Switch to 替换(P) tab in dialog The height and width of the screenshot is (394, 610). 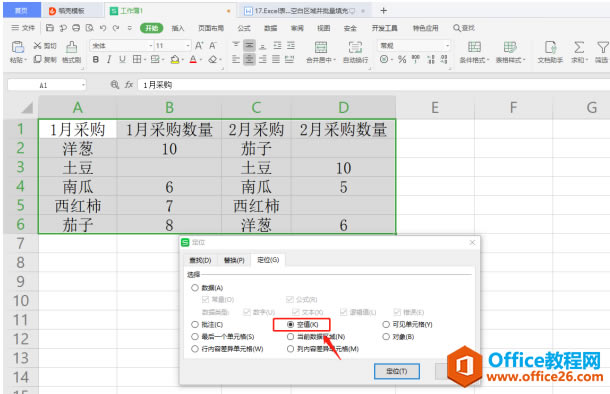tap(234, 260)
